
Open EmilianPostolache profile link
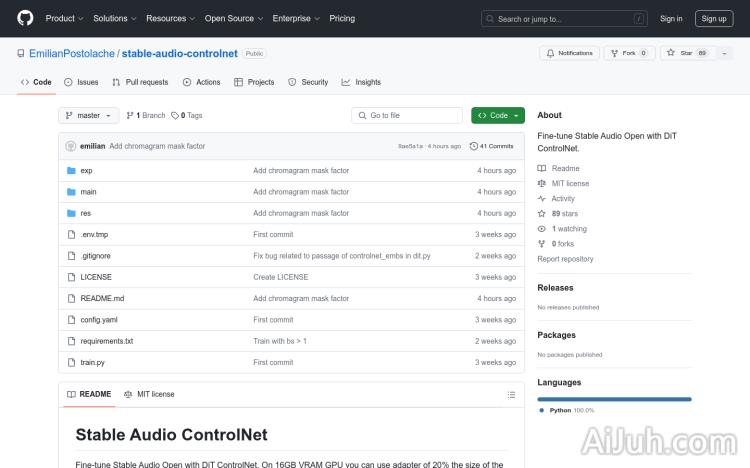click(72, 54)
